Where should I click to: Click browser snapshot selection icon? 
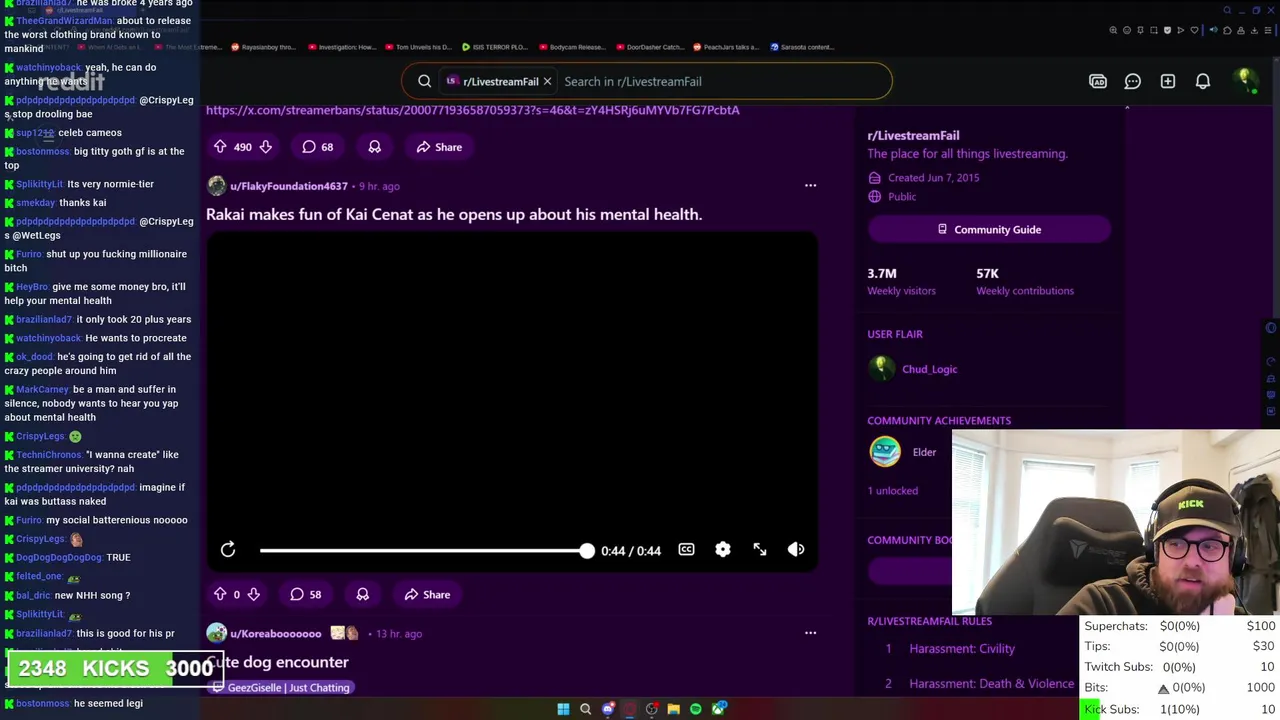tap(1154, 30)
